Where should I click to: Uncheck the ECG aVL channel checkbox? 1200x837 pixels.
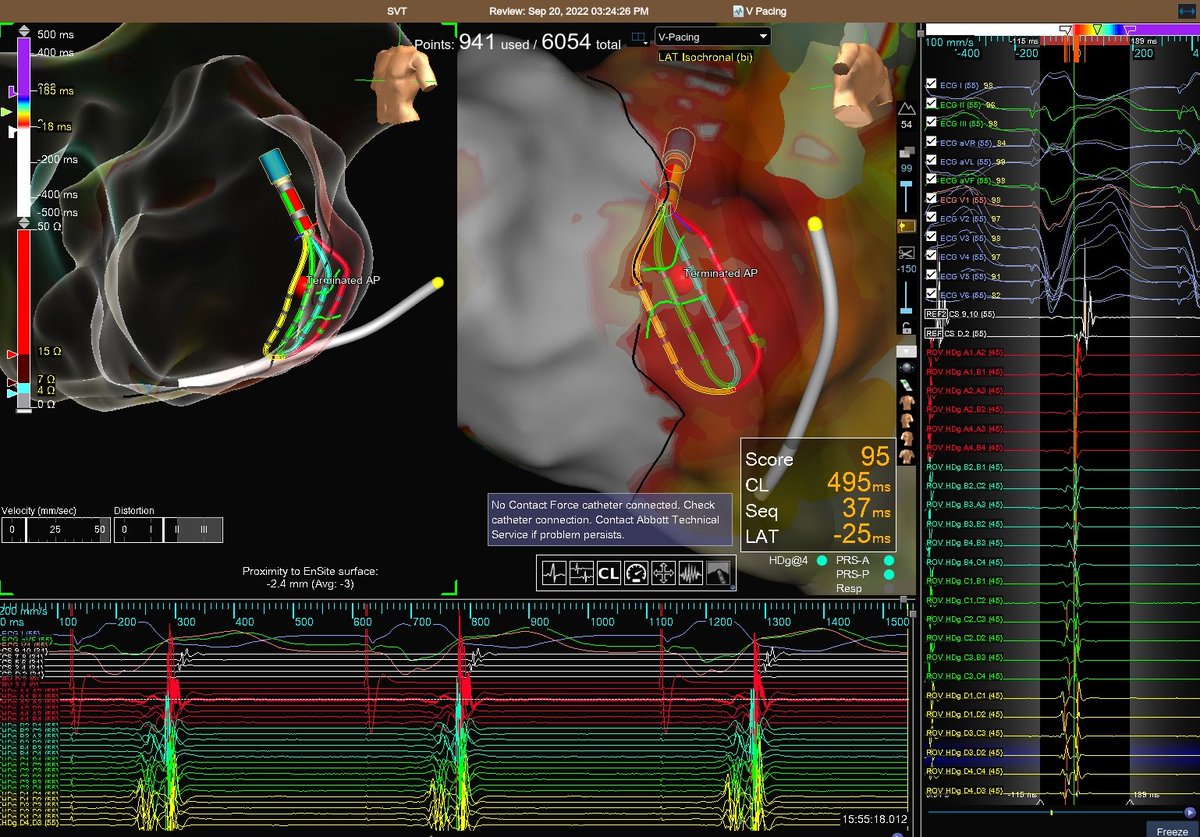coord(932,161)
